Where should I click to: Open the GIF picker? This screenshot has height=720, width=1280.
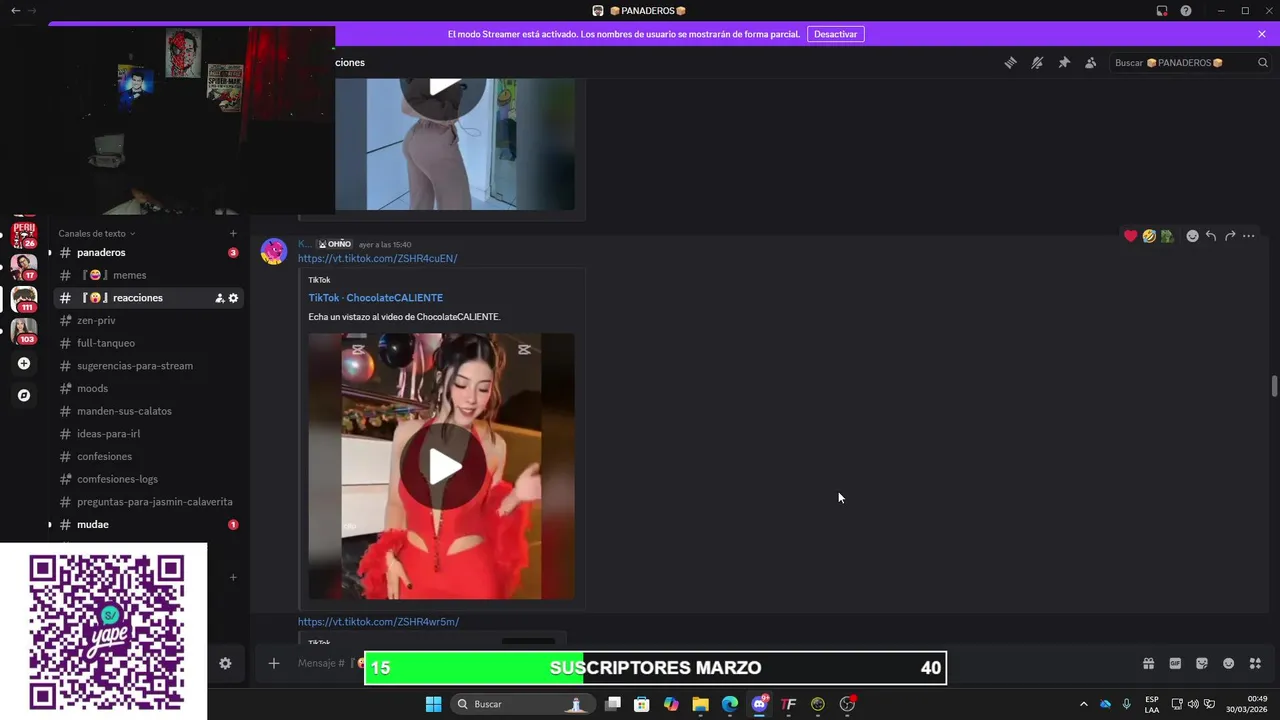tap(1175, 663)
